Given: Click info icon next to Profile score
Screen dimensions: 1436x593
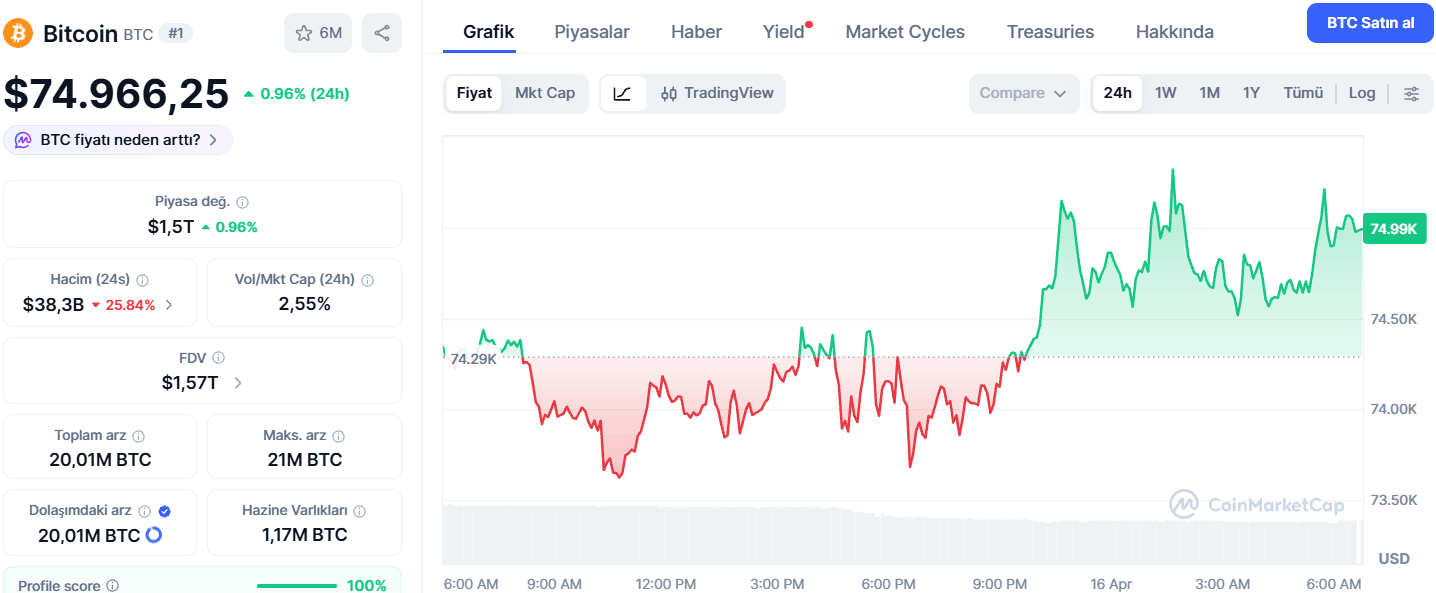Looking at the screenshot, I should [x=113, y=586].
